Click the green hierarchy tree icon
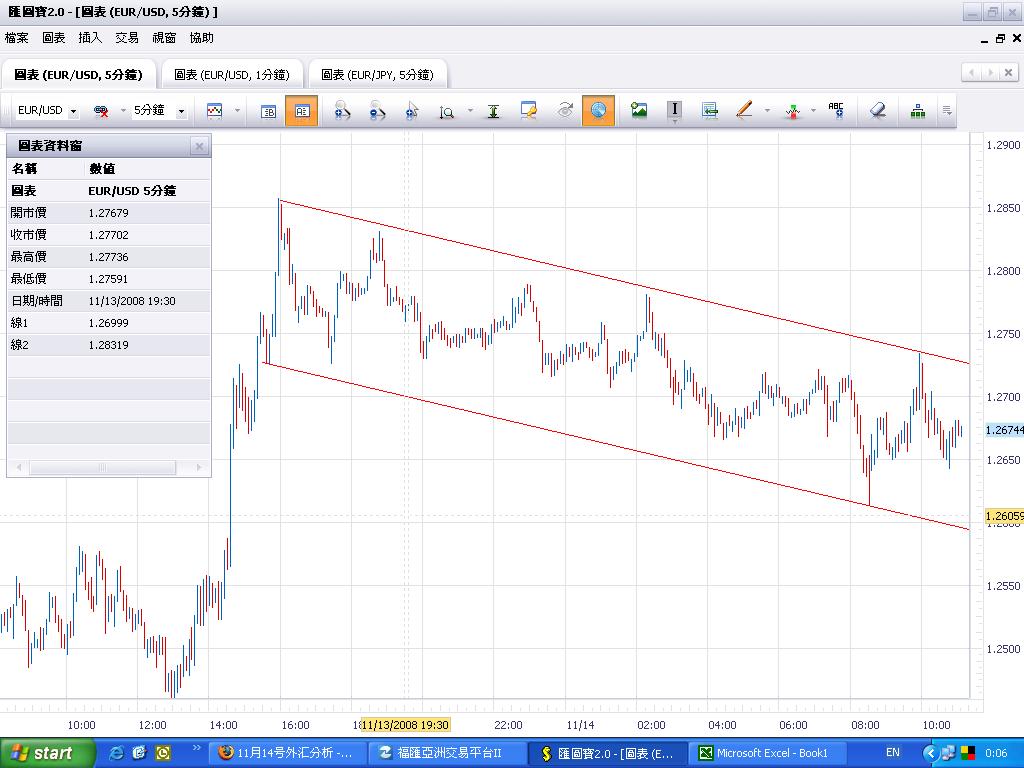Viewport: 1024px width, 768px height. click(x=918, y=111)
